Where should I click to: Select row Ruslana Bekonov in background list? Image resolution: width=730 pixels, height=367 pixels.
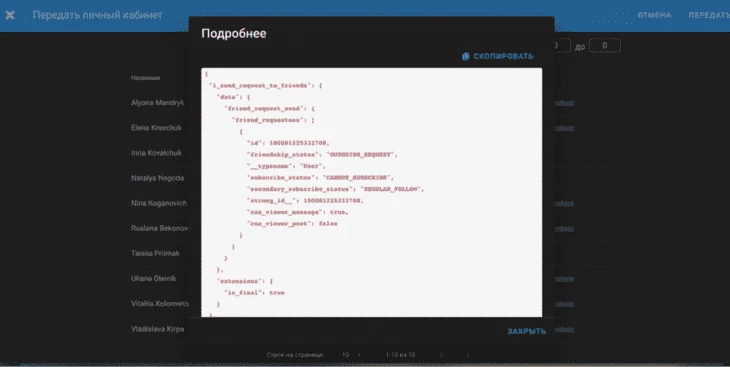[160, 228]
